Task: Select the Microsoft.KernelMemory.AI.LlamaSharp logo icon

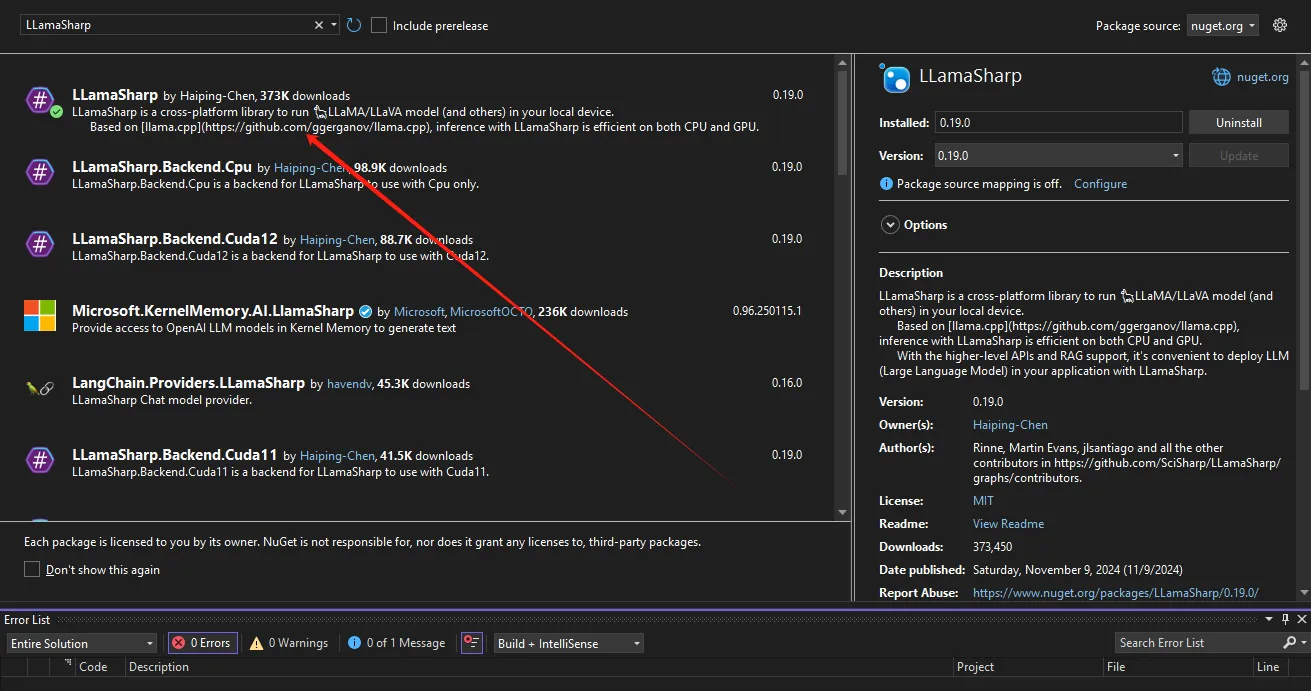Action: point(40,316)
